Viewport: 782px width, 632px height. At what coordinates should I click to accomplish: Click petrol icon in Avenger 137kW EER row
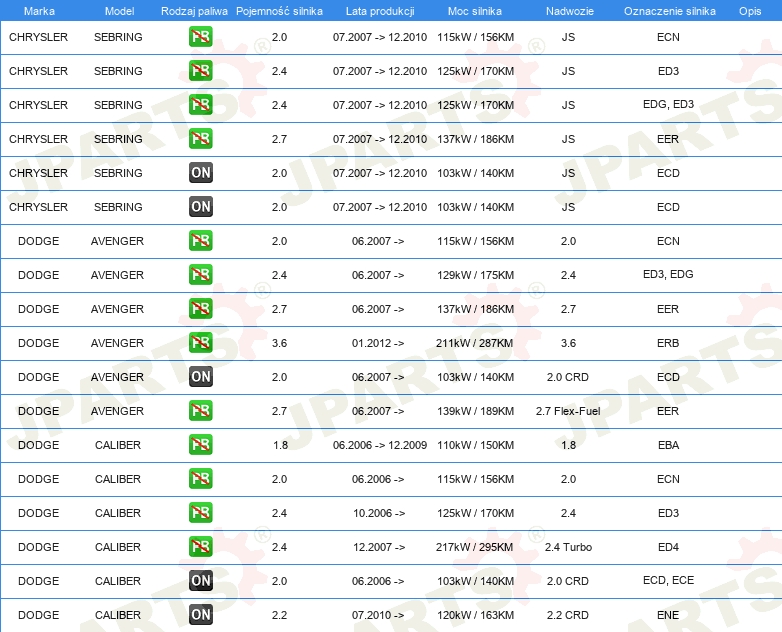click(x=200, y=309)
